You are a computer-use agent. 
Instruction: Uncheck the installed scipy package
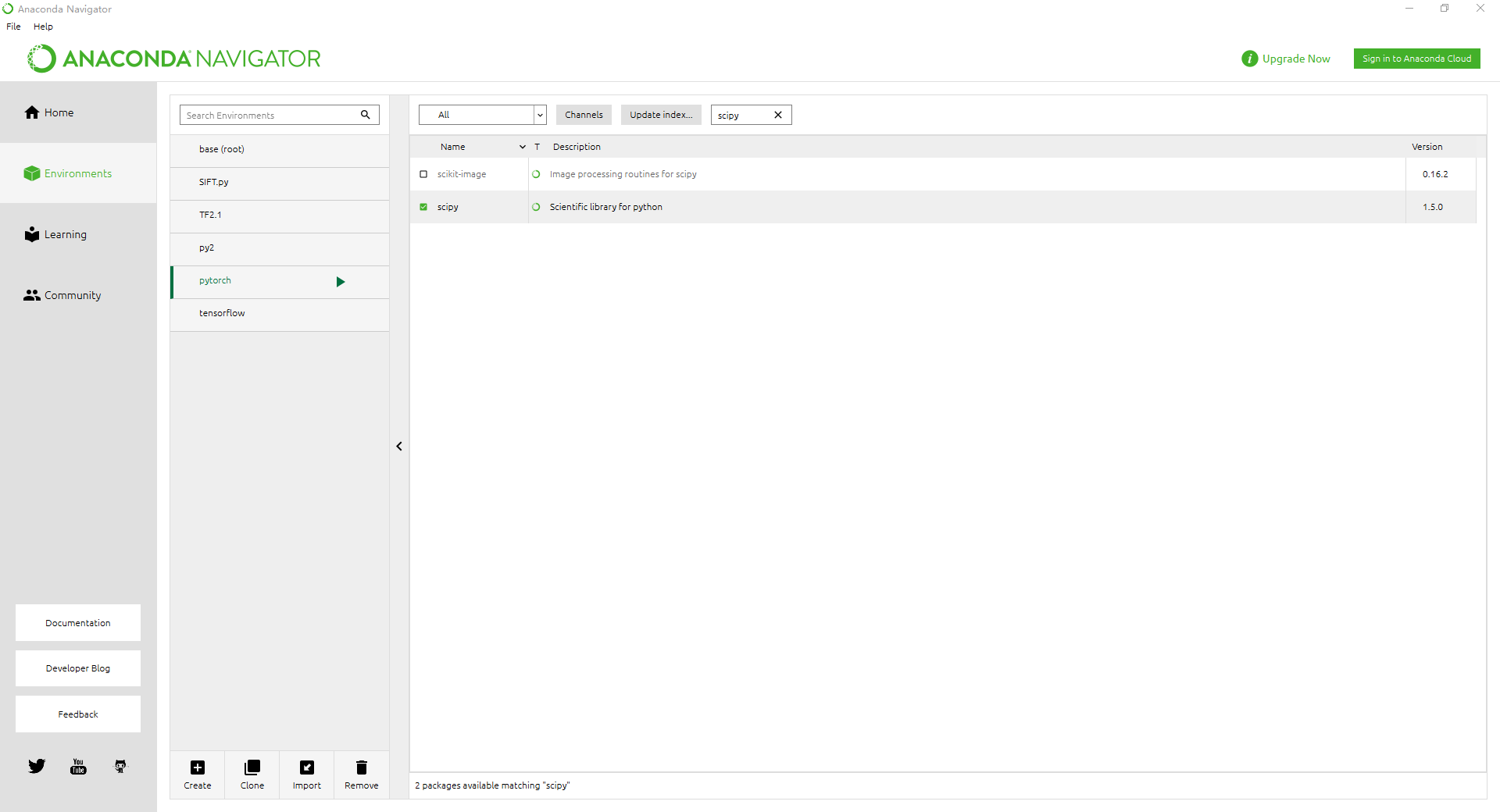pyautogui.click(x=423, y=207)
